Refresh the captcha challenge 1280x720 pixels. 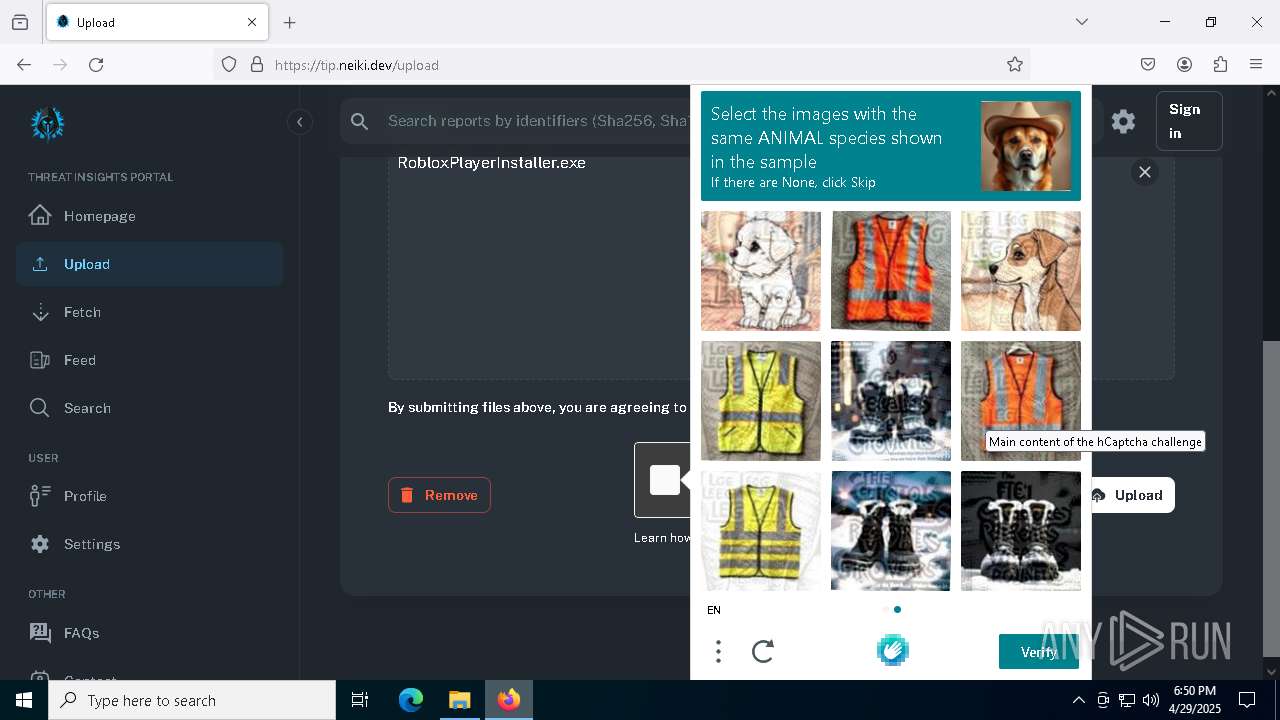763,652
